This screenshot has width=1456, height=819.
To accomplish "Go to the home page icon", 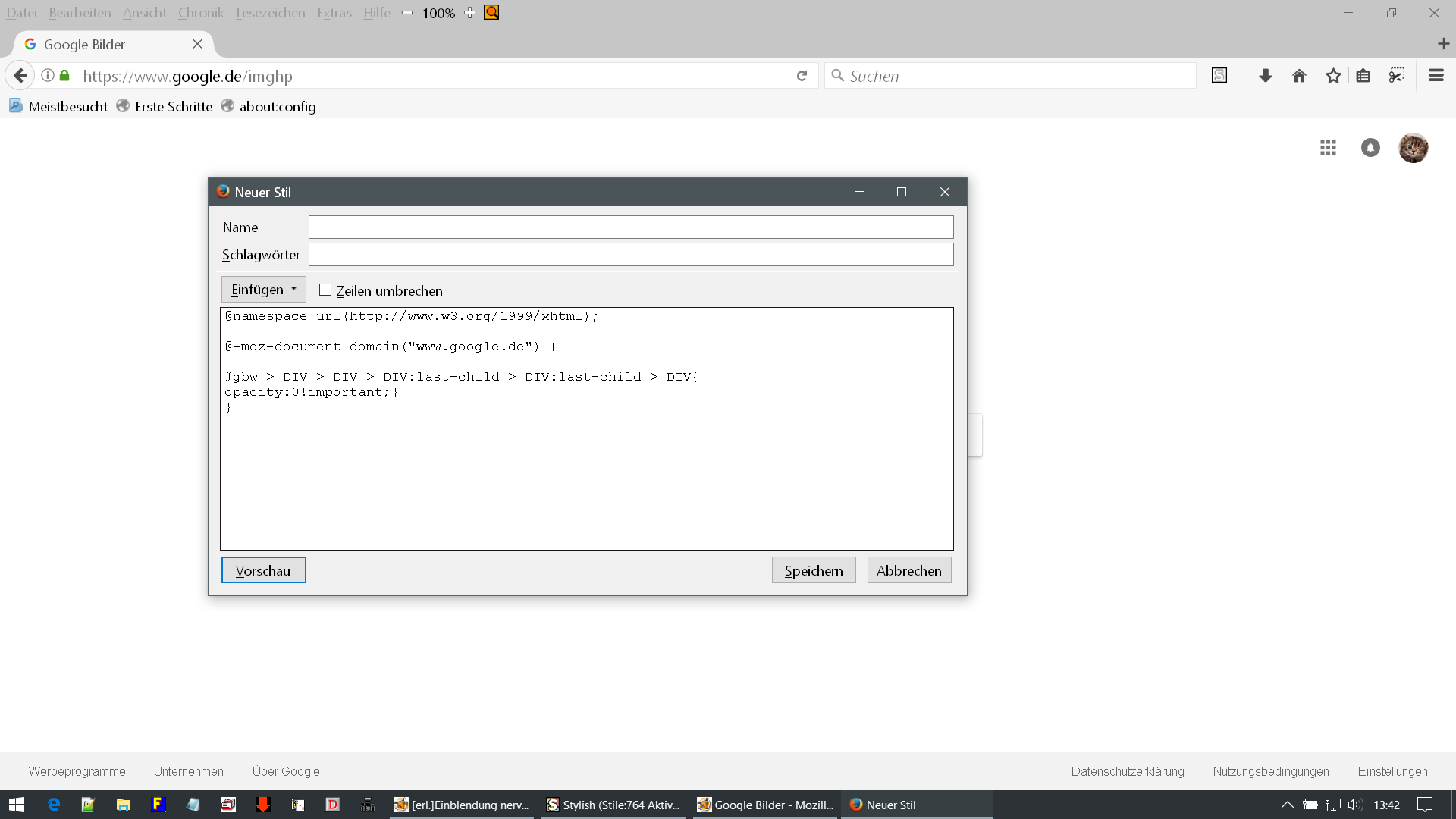I will tap(1299, 76).
